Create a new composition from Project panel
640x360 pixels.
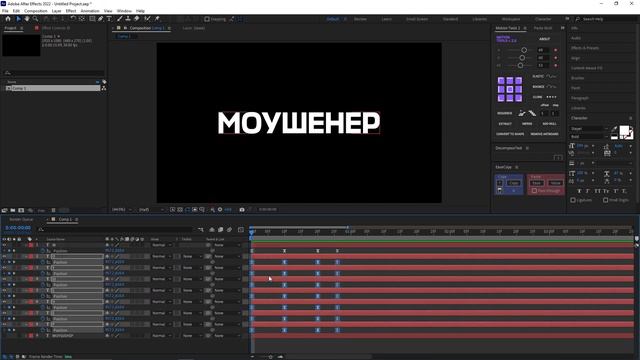coord(21,210)
